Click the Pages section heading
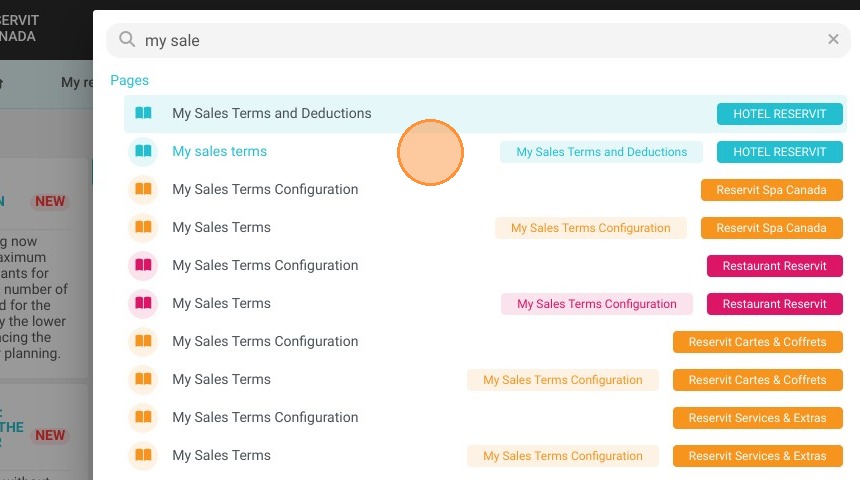Screen dimensions: 860x480 (129, 80)
